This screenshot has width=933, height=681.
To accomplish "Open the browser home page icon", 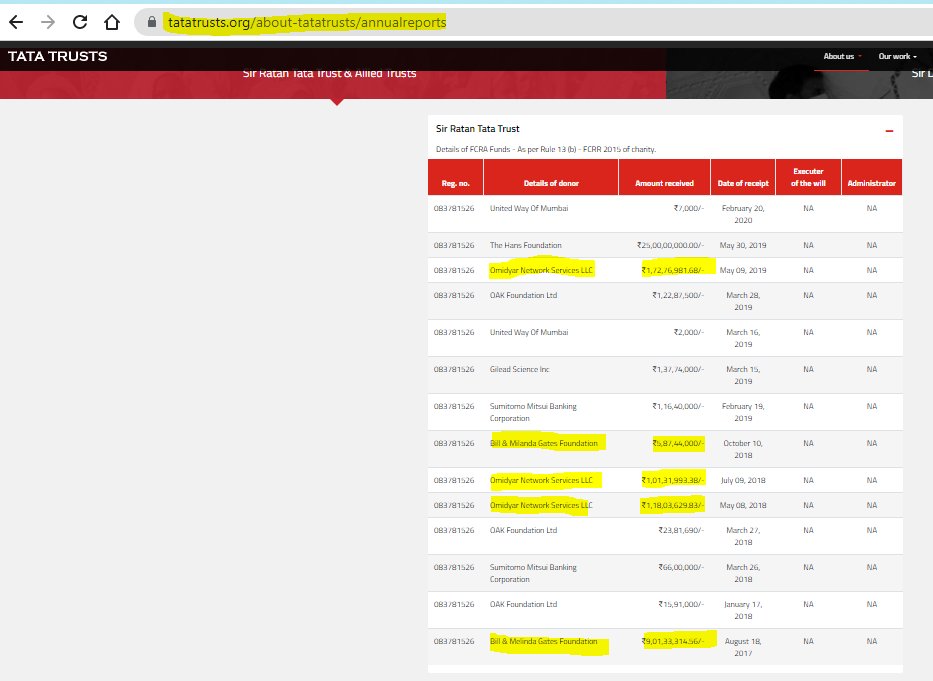I will (x=112, y=23).
